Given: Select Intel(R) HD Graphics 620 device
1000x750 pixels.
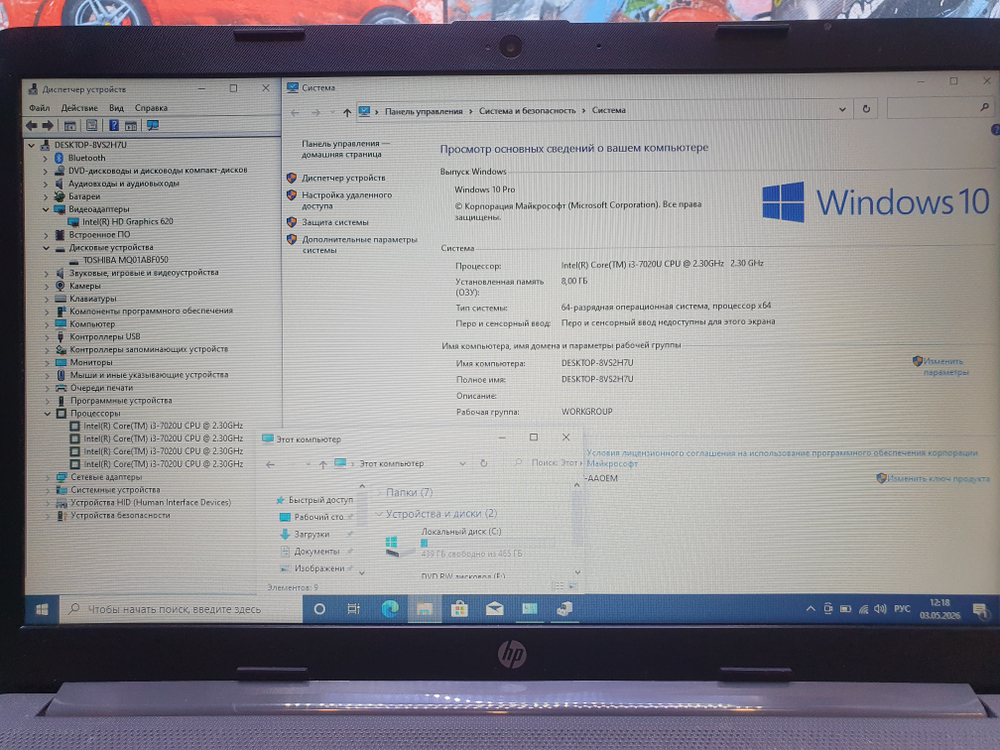Looking at the screenshot, I should [127, 221].
